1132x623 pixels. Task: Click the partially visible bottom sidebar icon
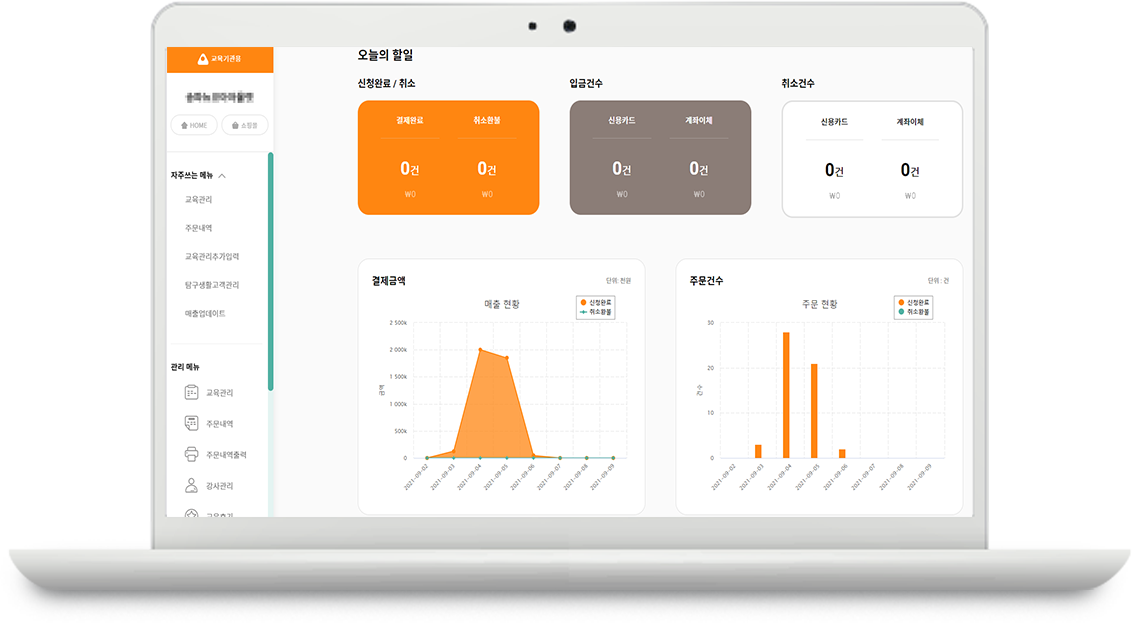191,513
